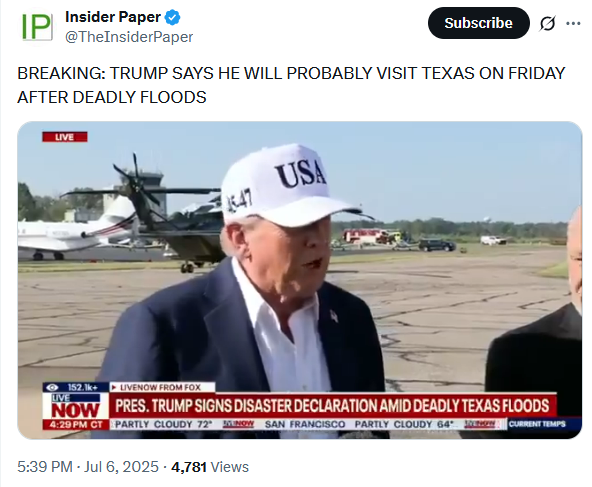Click the red LIVE badge on video
The image size is (592, 487).
coord(65,137)
